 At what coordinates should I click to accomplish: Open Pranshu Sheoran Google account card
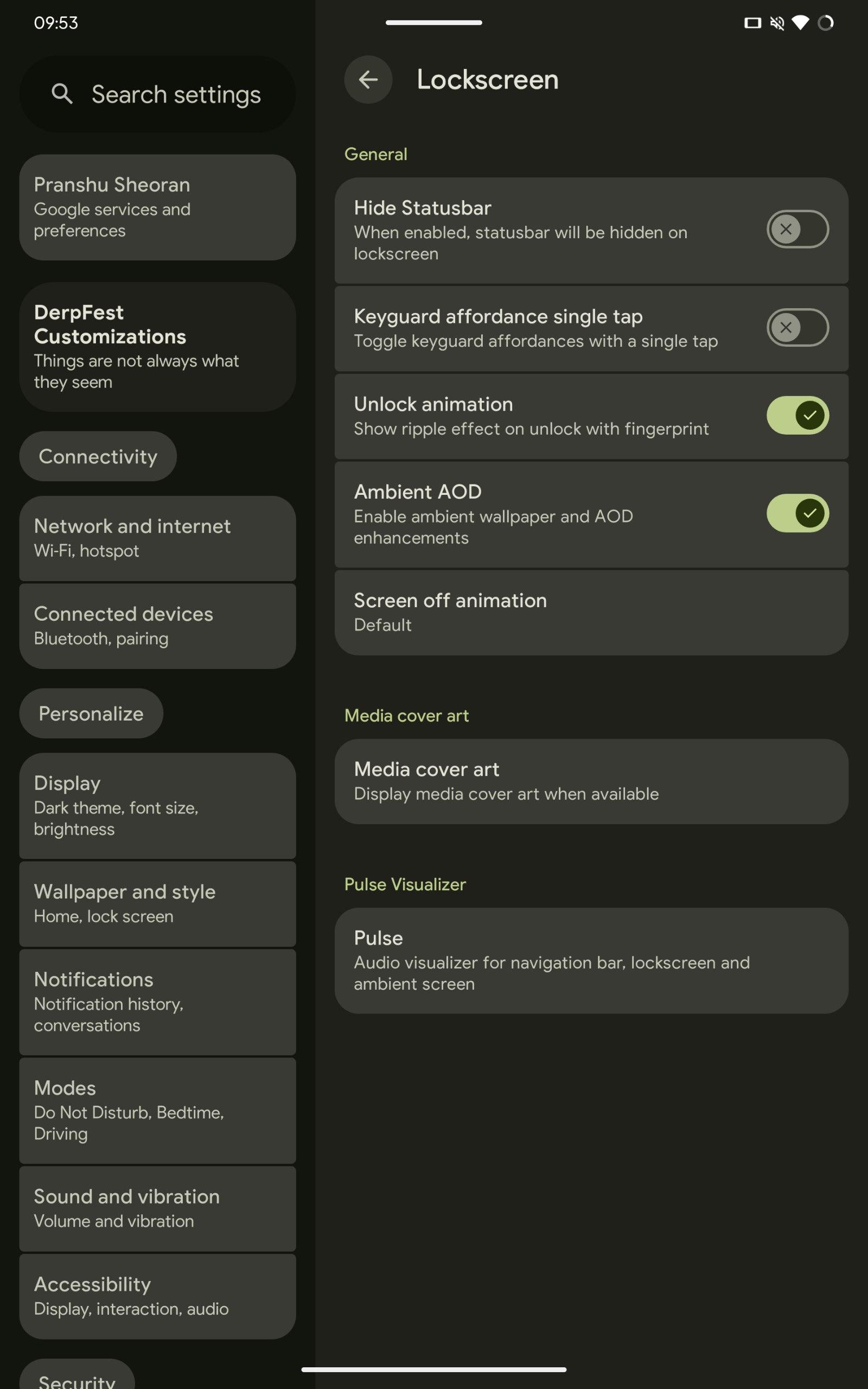(x=157, y=207)
